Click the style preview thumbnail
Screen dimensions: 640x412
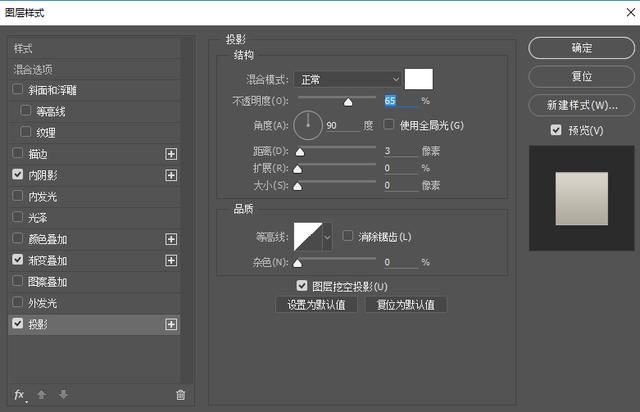[581, 198]
